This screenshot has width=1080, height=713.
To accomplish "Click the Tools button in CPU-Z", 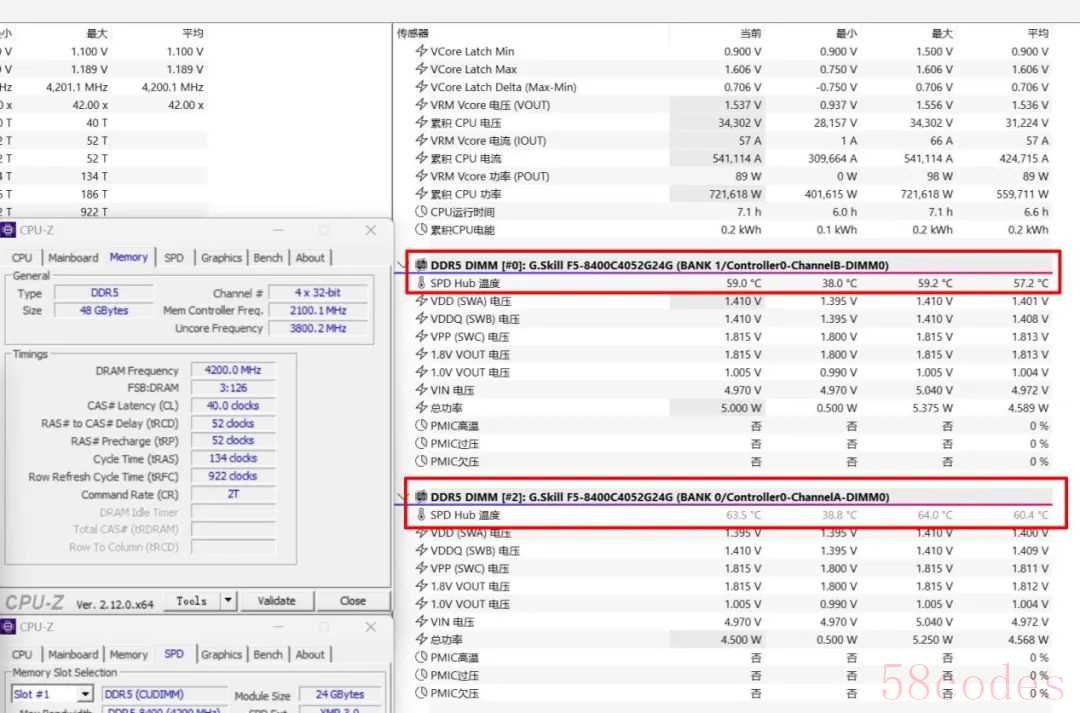I will 191,601.
